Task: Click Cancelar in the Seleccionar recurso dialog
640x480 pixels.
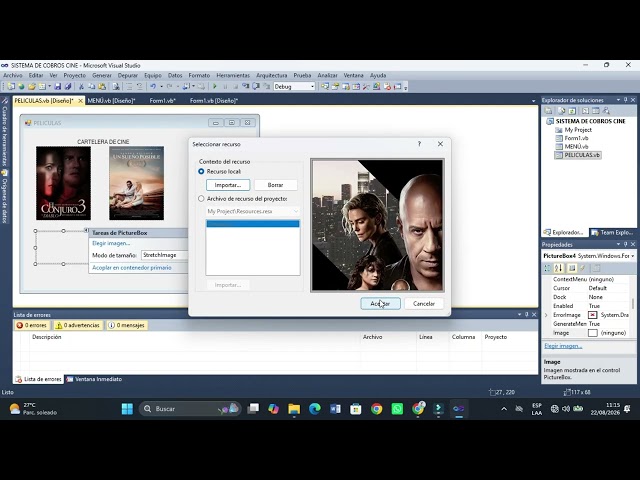Action: click(x=424, y=304)
